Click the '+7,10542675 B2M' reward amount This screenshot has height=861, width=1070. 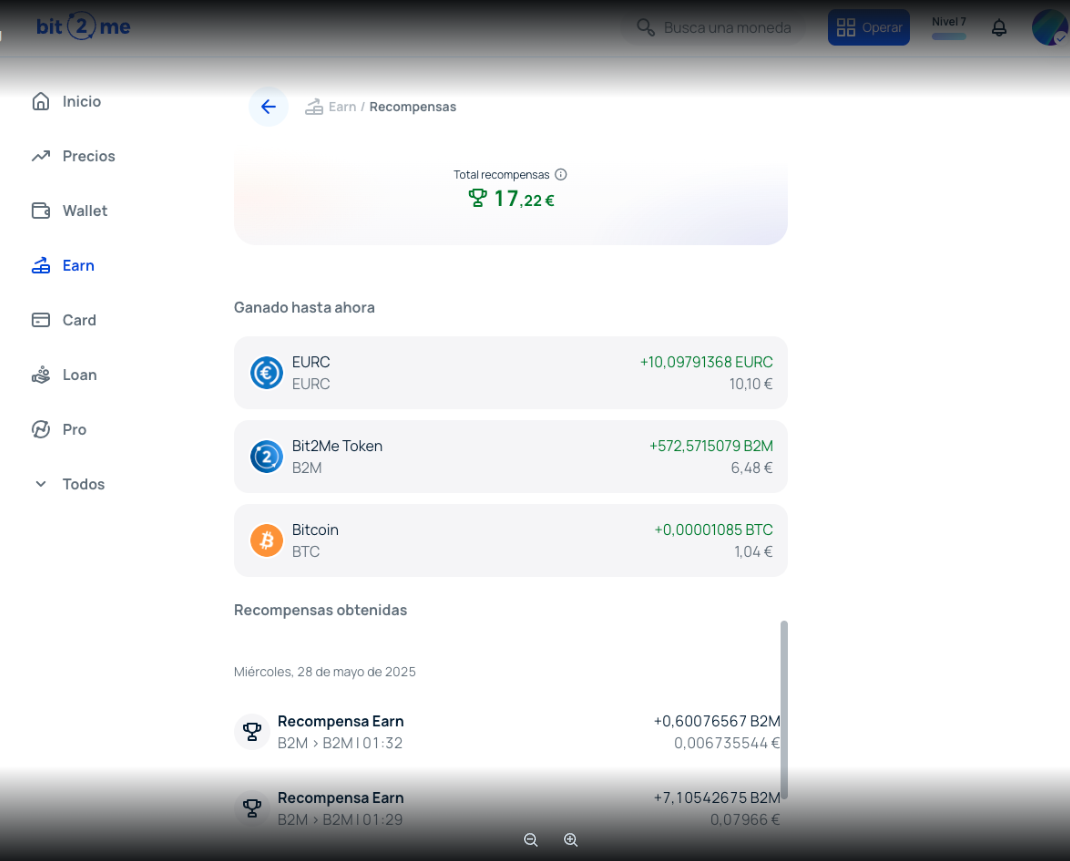point(717,798)
